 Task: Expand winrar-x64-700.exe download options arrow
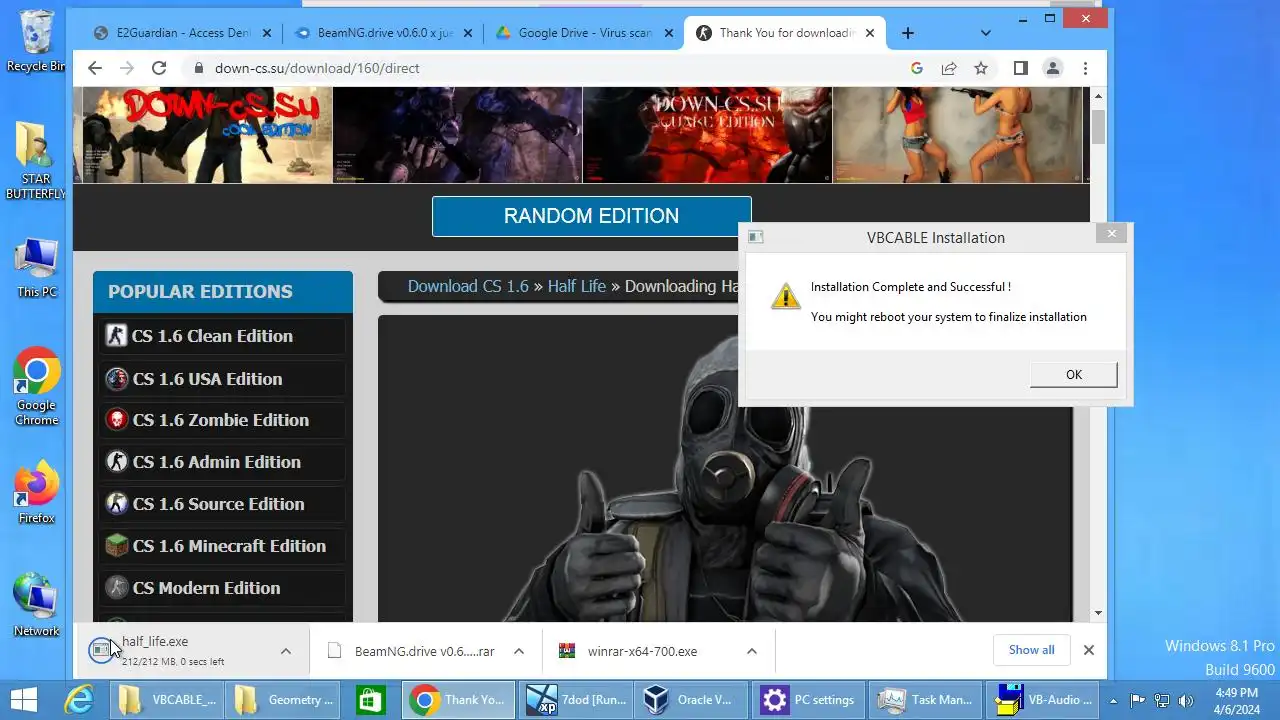click(751, 651)
